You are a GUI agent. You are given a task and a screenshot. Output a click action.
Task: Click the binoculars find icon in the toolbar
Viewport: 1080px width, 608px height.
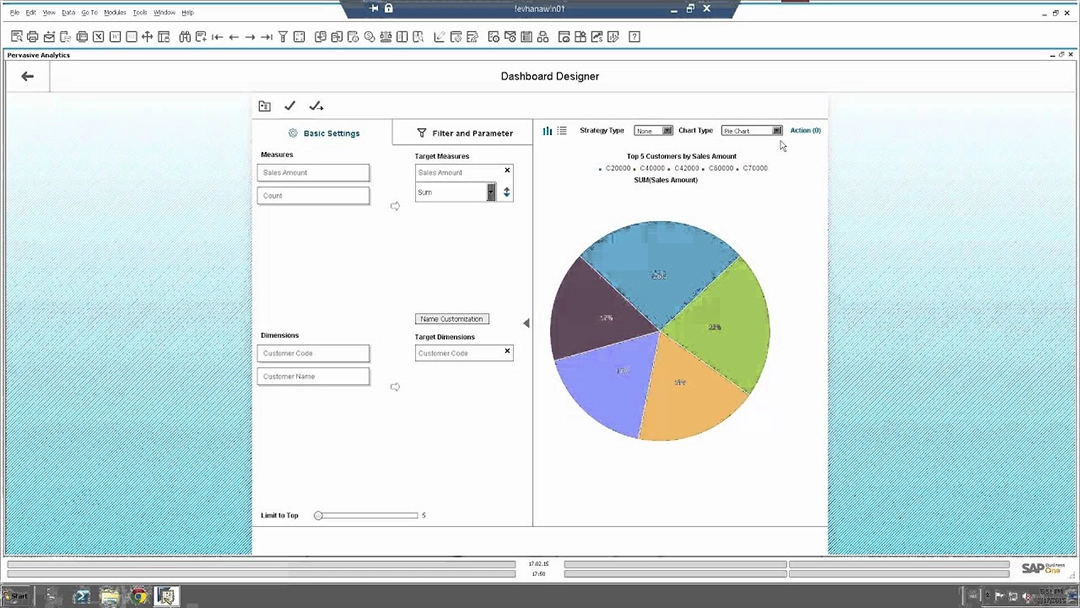(185, 37)
